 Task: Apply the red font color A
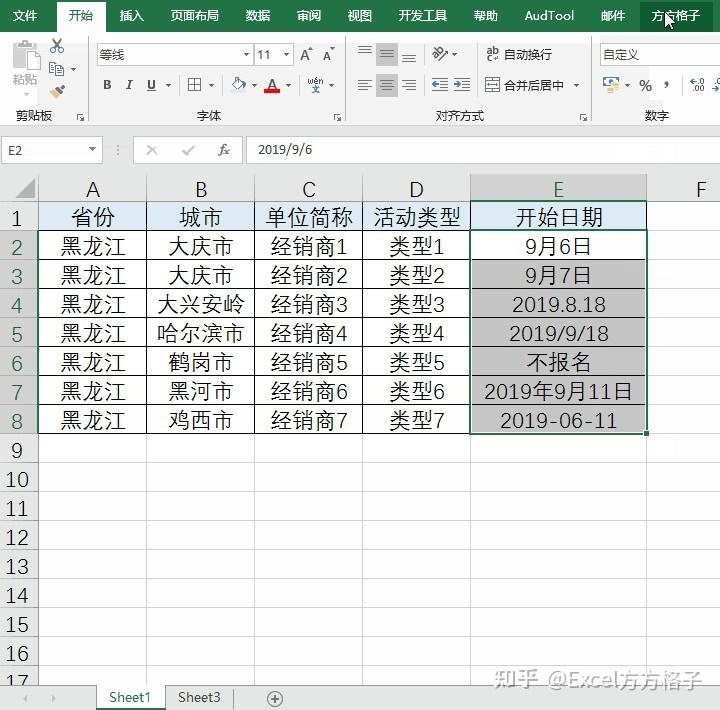click(x=272, y=85)
